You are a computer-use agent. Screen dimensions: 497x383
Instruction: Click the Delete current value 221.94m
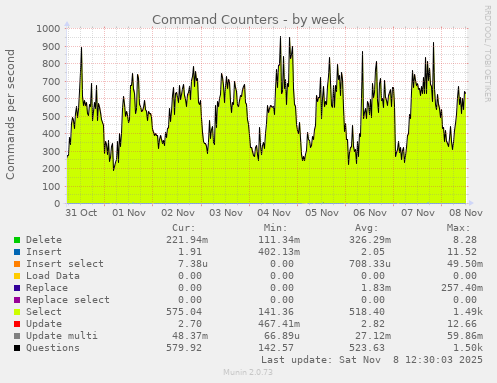pos(187,240)
